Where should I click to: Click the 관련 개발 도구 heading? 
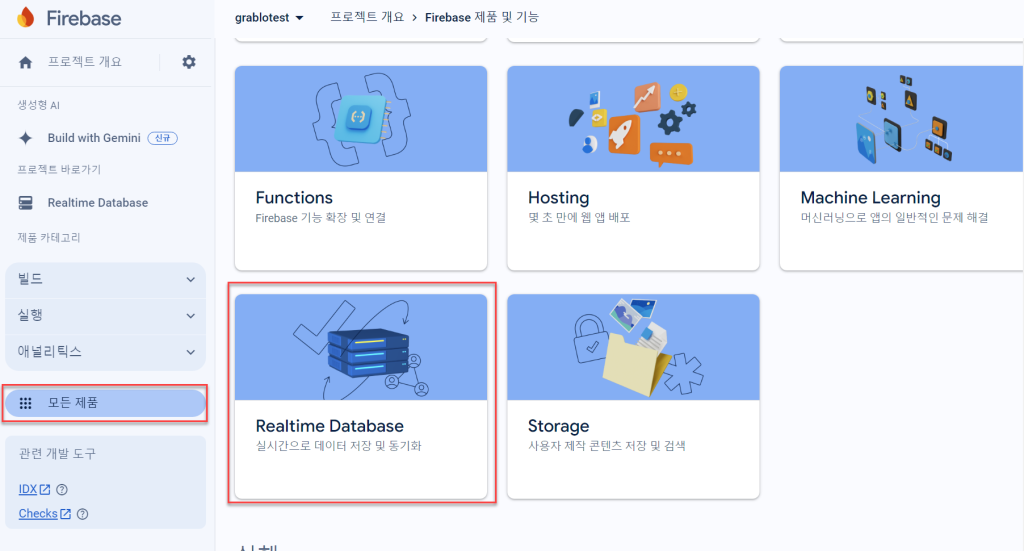(57, 454)
